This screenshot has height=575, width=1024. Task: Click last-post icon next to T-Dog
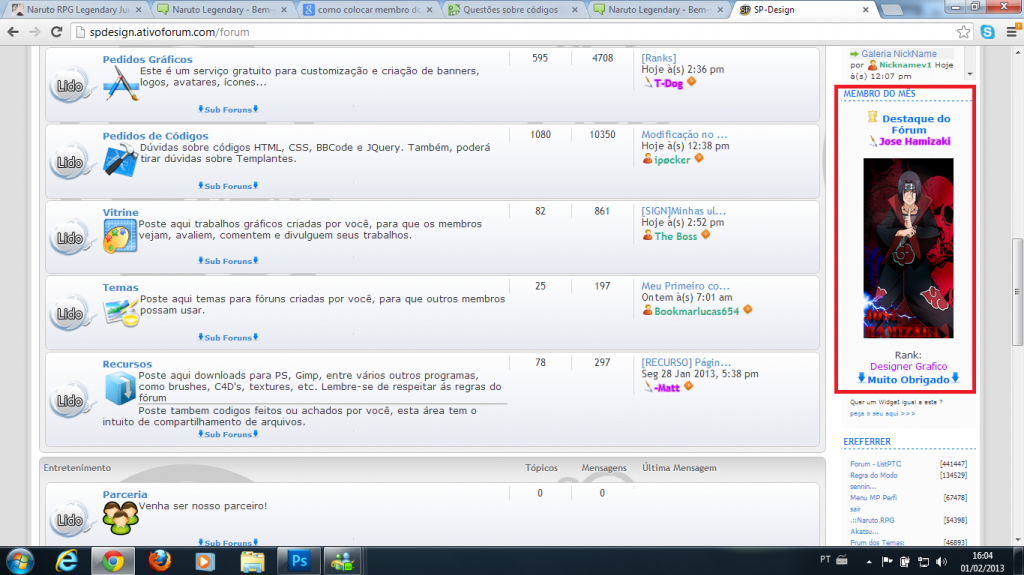(692, 82)
